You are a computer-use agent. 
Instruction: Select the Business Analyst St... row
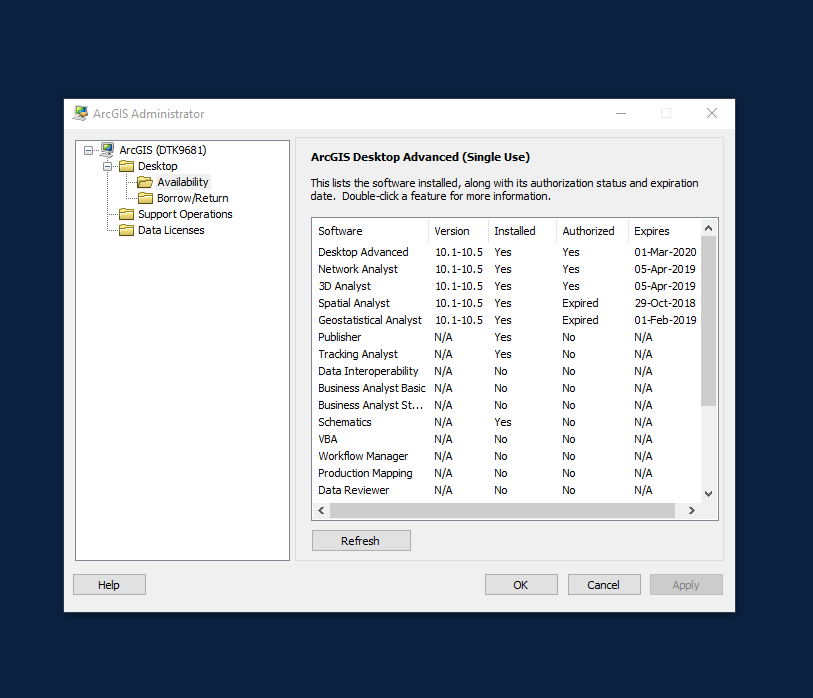(507, 405)
